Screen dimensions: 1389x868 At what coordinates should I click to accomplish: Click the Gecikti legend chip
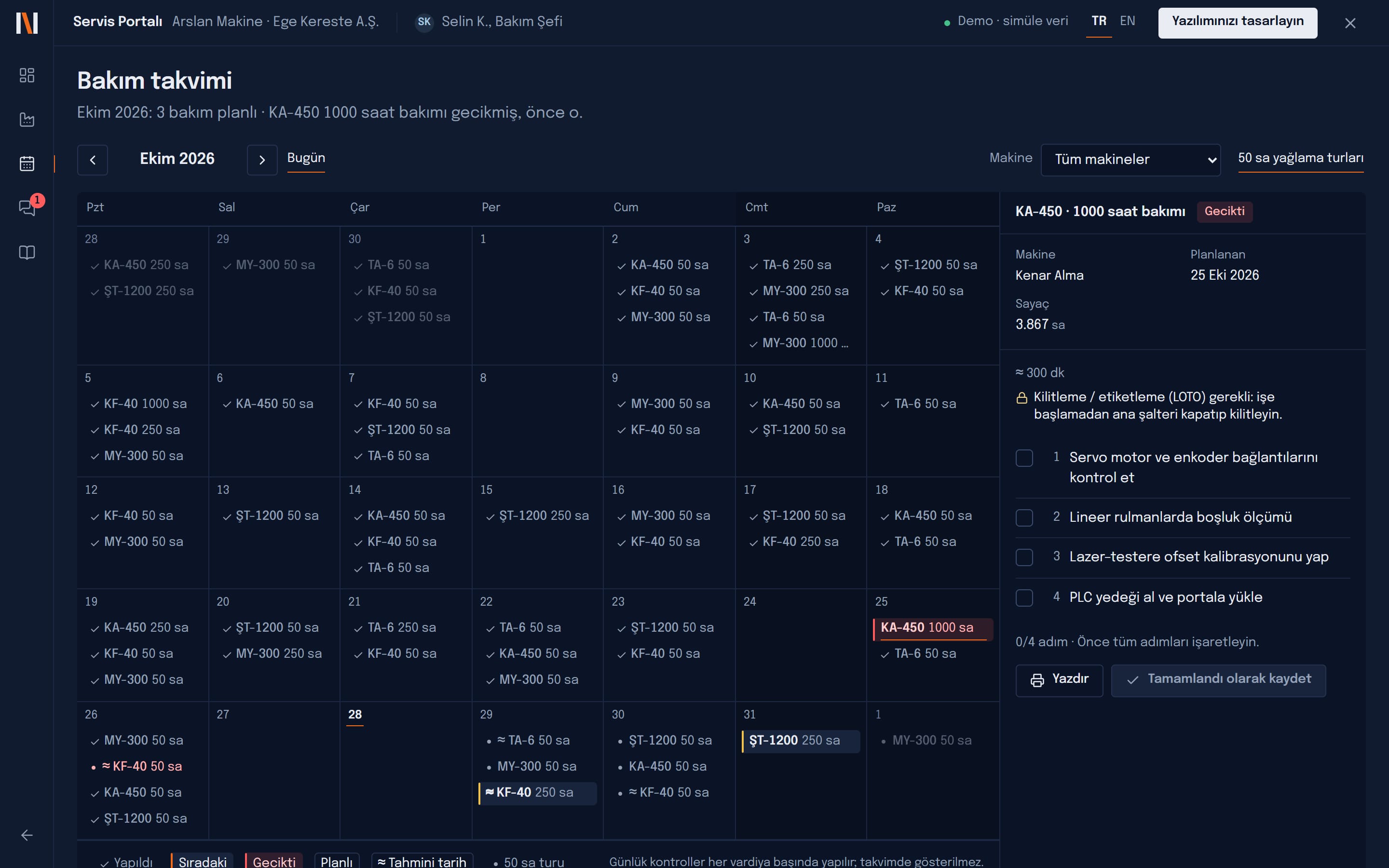pos(274,861)
